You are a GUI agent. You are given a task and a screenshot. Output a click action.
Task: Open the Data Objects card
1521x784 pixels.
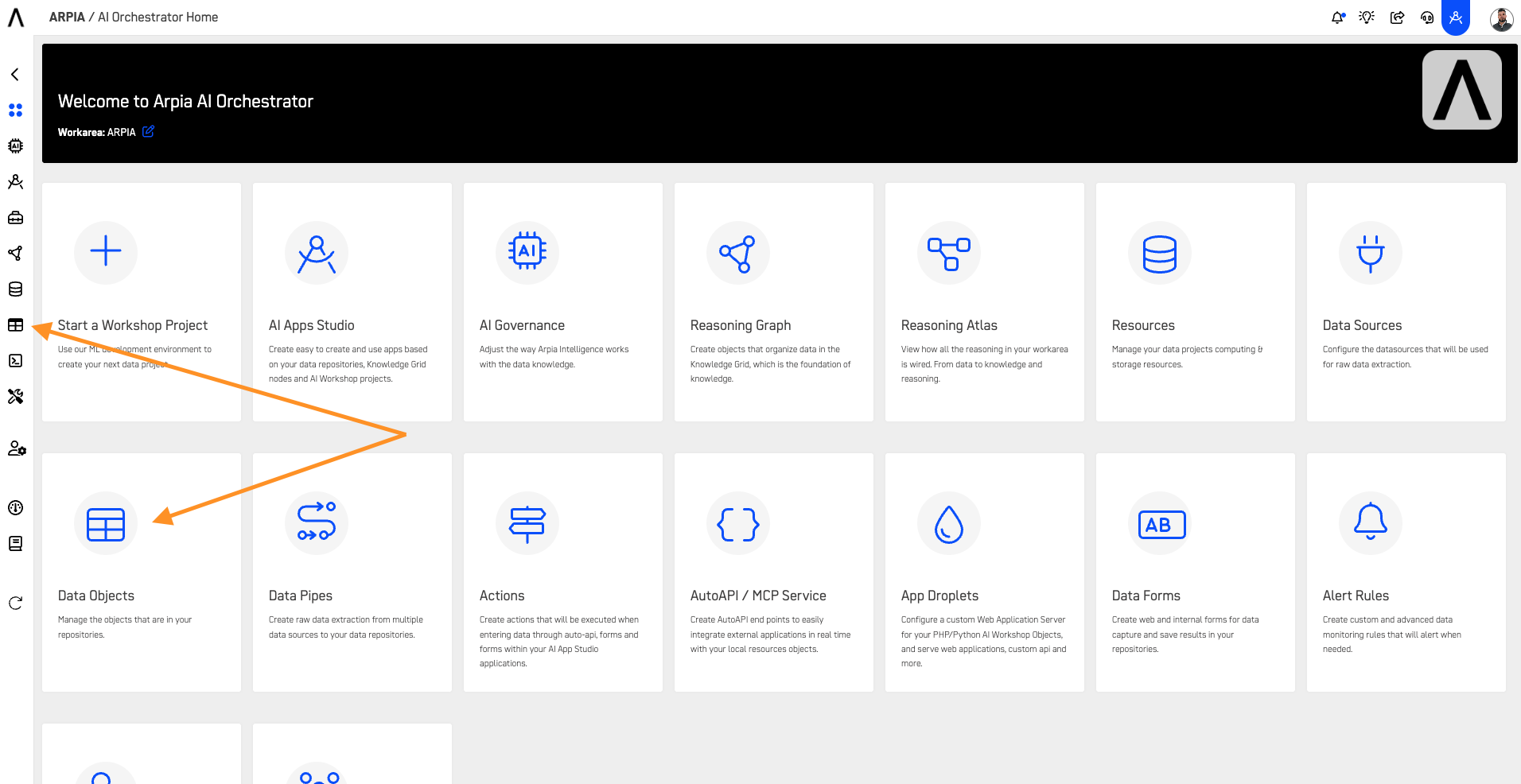tap(141, 572)
